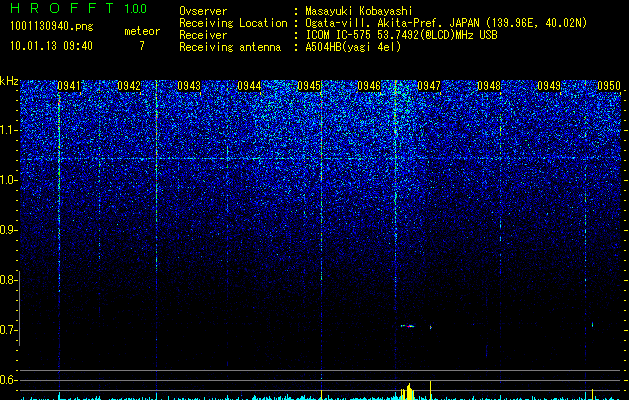
Task: Click the meteor label
Action: click(142, 31)
